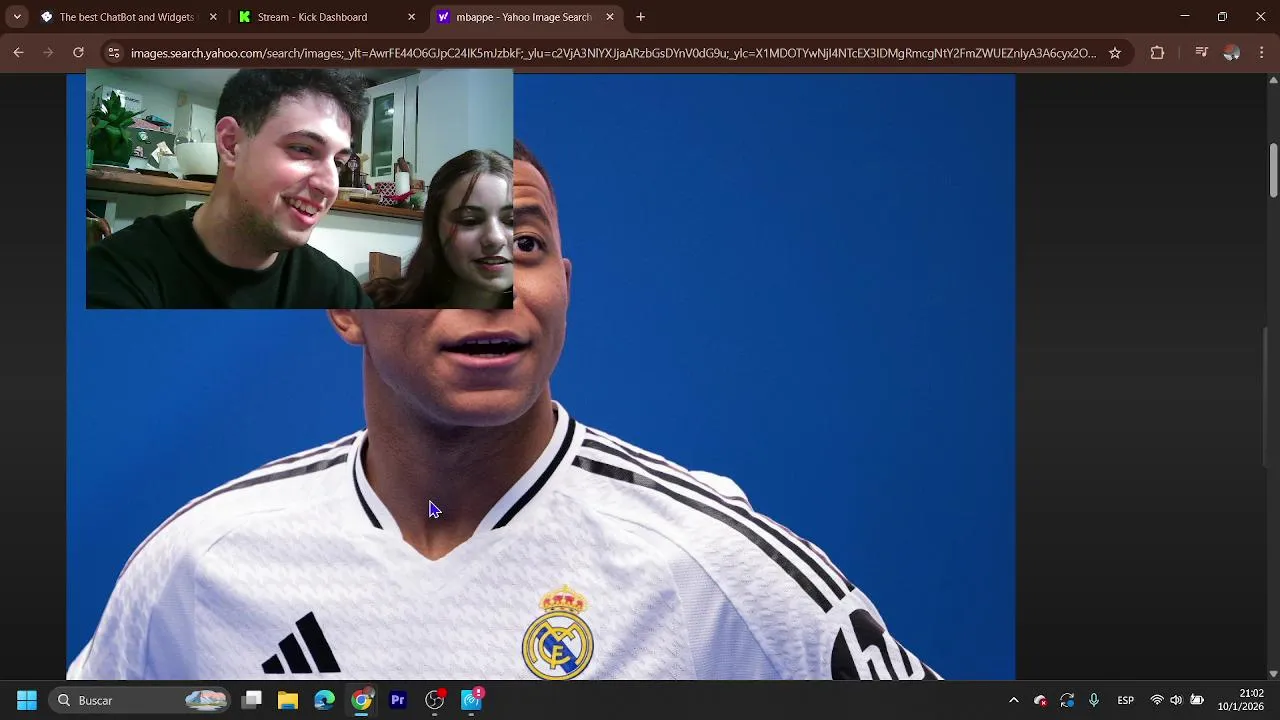Open the Chrome extensions puzzle icon

click(x=1157, y=53)
